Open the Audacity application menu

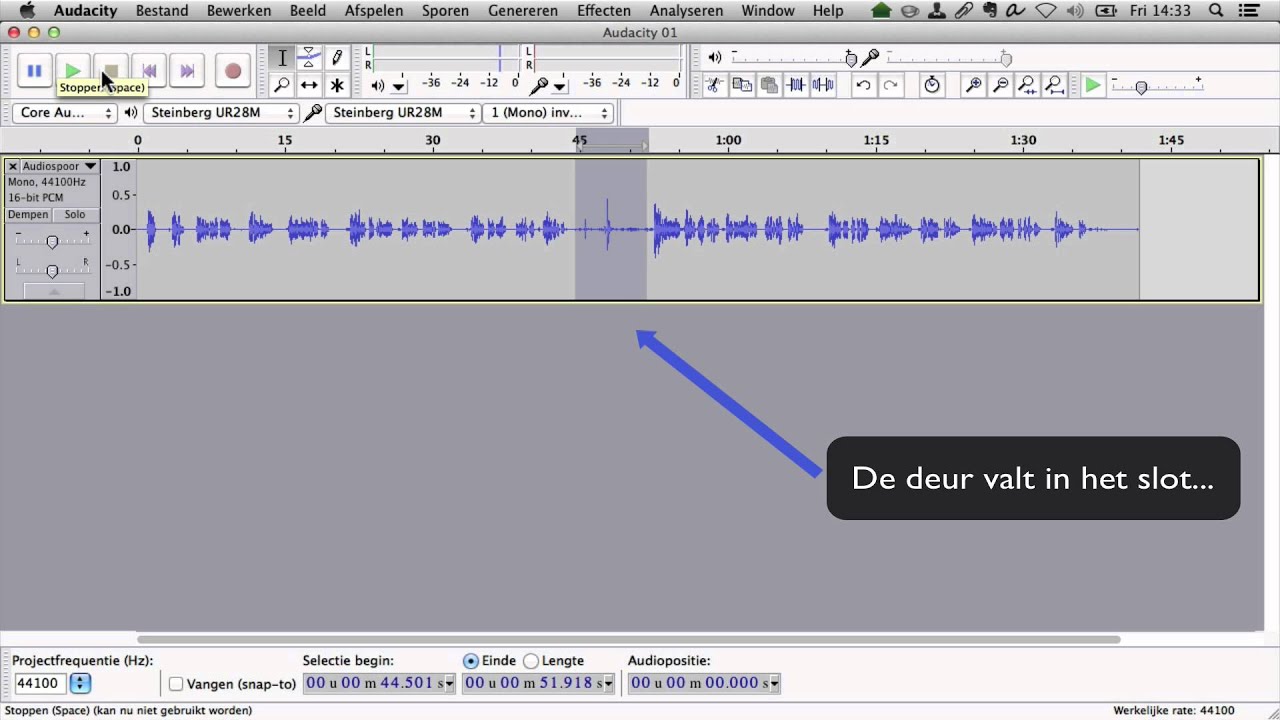tap(85, 11)
